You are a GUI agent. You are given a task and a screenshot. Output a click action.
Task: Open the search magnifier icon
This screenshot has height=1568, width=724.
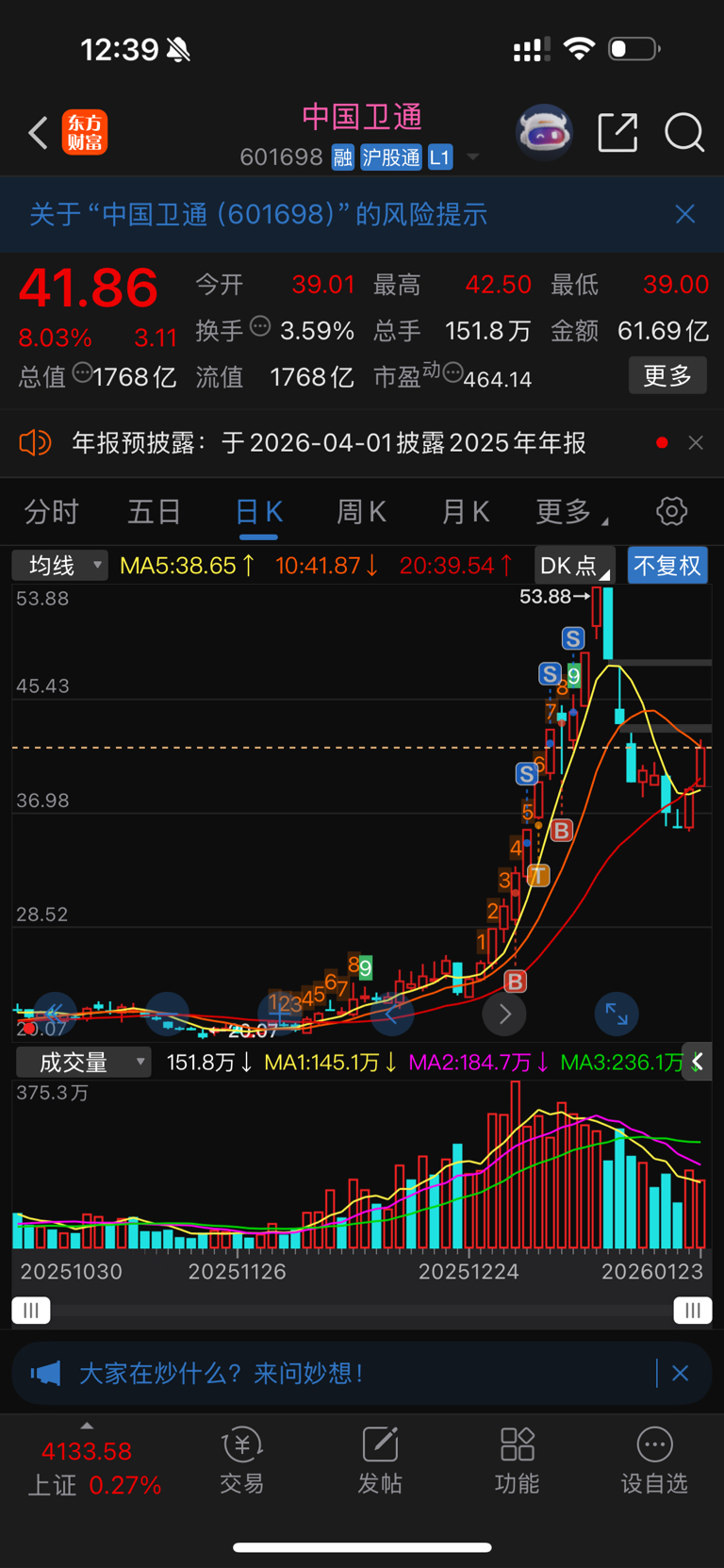[684, 133]
